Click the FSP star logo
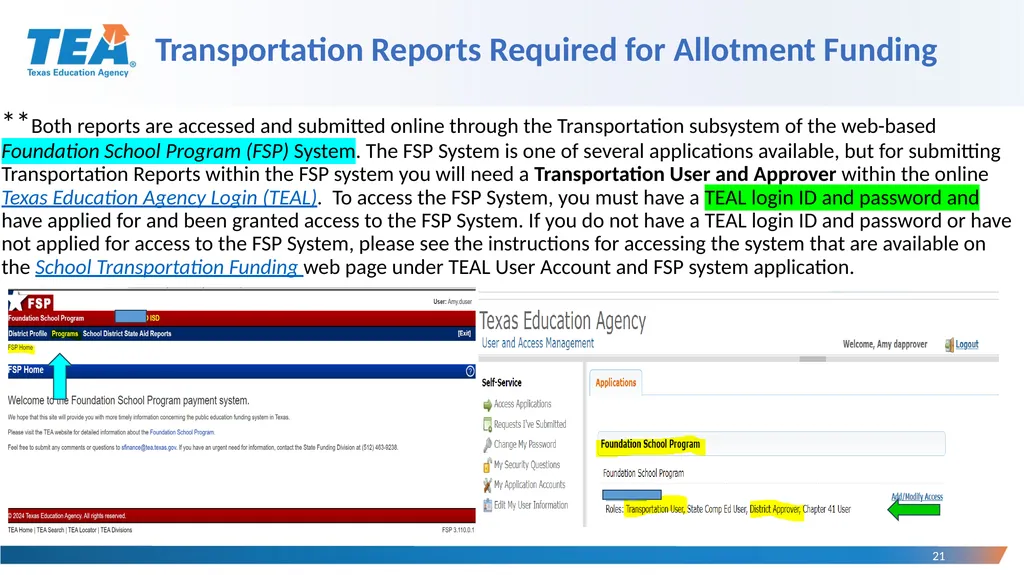Screen dimensions: 1024x575 (x=31, y=303)
